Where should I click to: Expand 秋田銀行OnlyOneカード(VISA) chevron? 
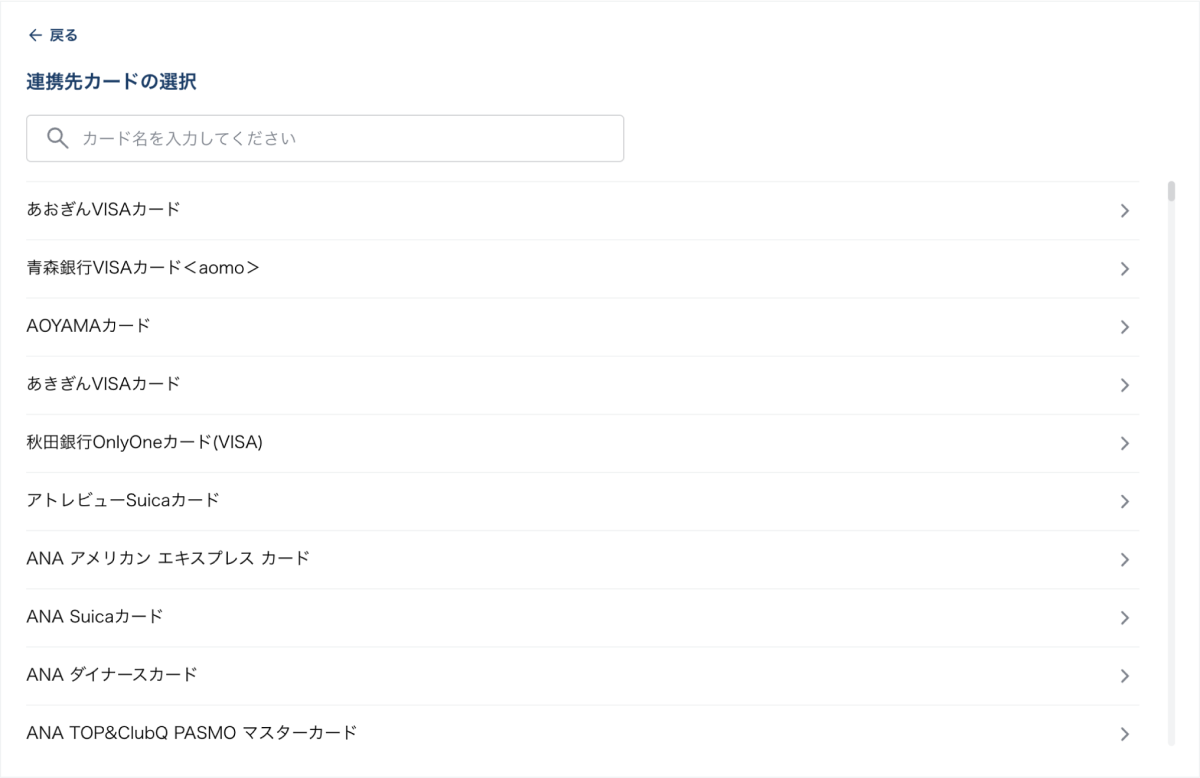(1125, 443)
